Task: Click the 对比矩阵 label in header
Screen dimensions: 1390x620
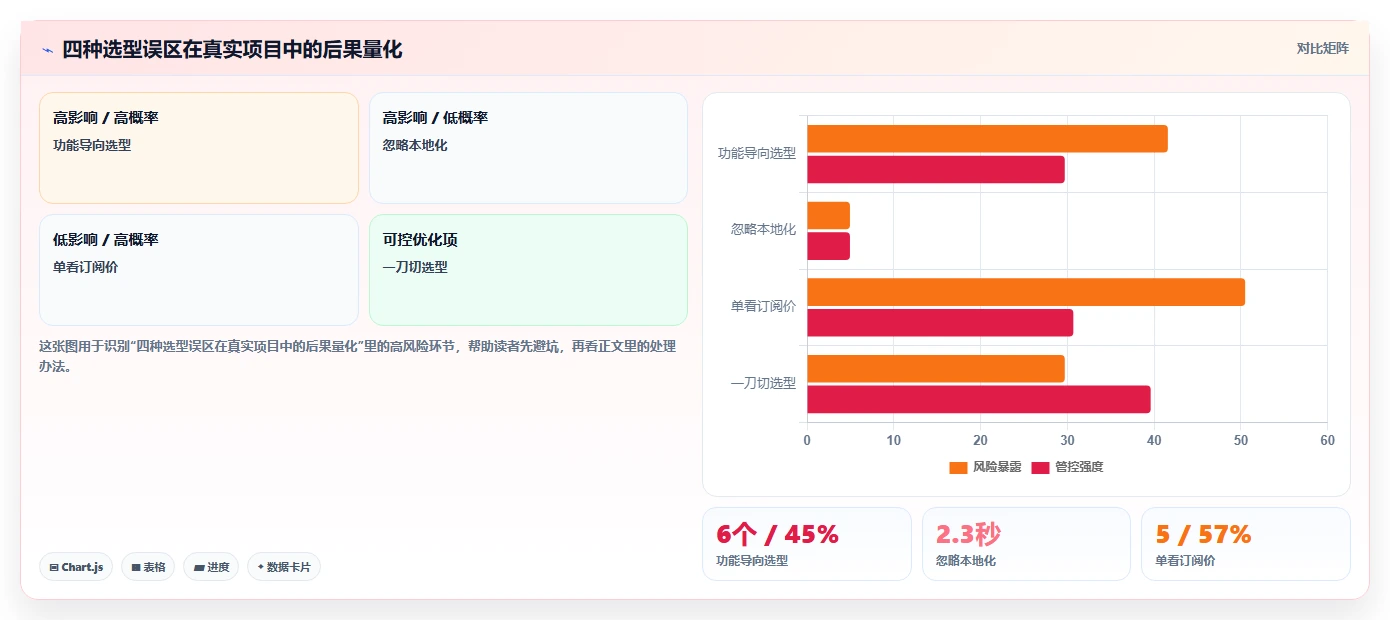Action: click(x=1322, y=48)
